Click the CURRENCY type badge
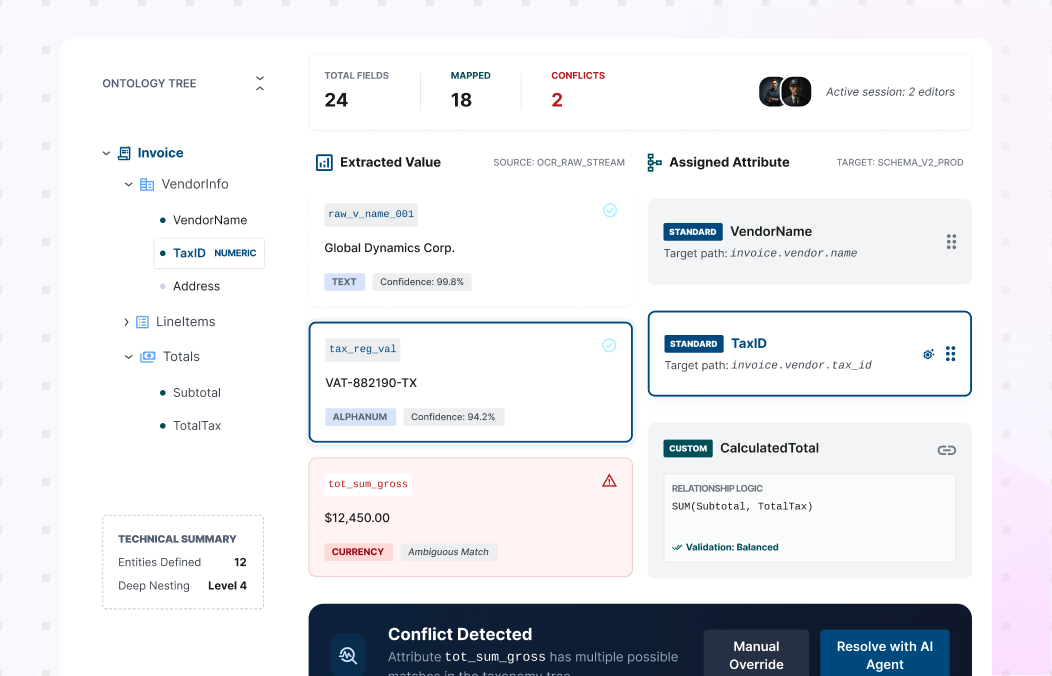 [x=358, y=552]
